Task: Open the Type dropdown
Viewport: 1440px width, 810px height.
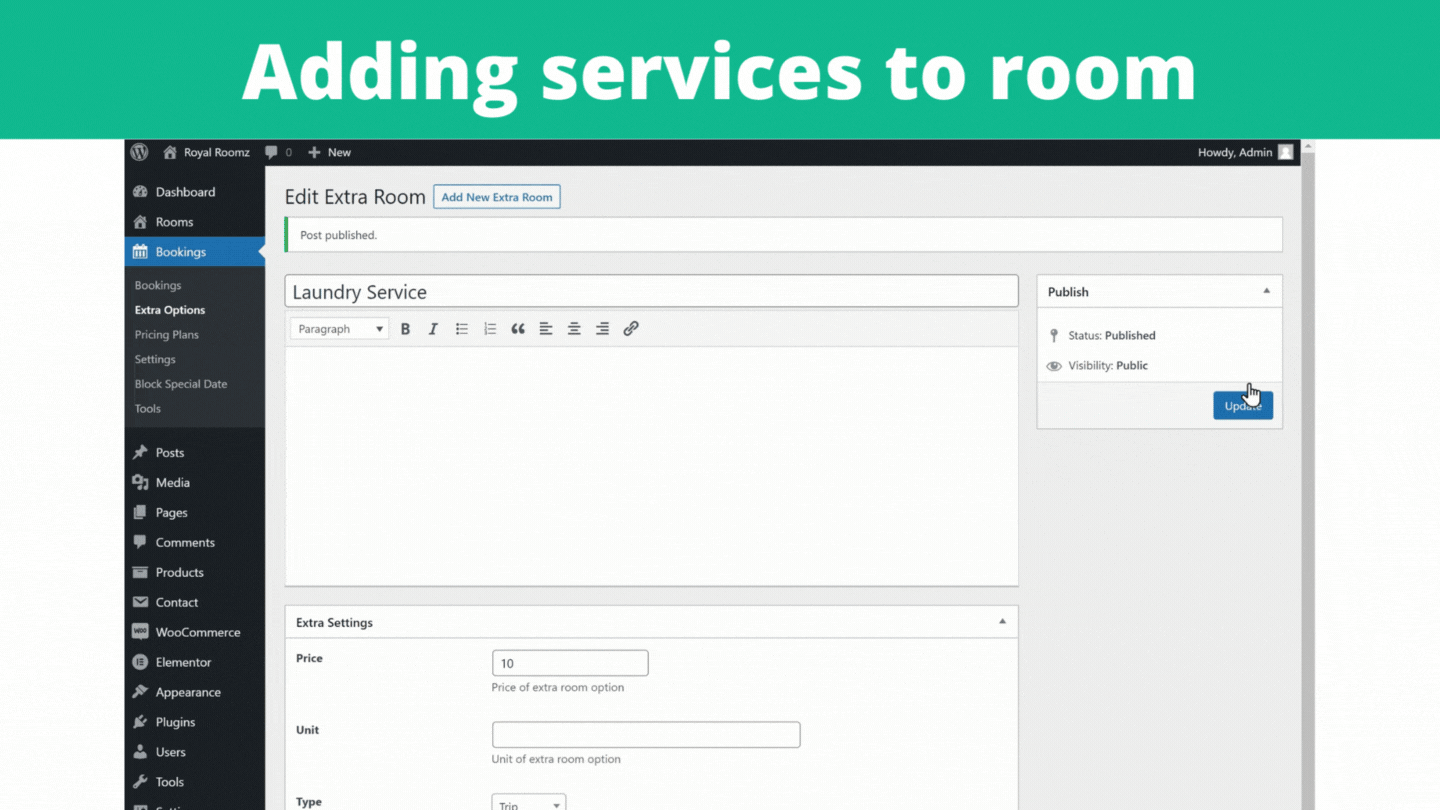Action: (x=529, y=802)
